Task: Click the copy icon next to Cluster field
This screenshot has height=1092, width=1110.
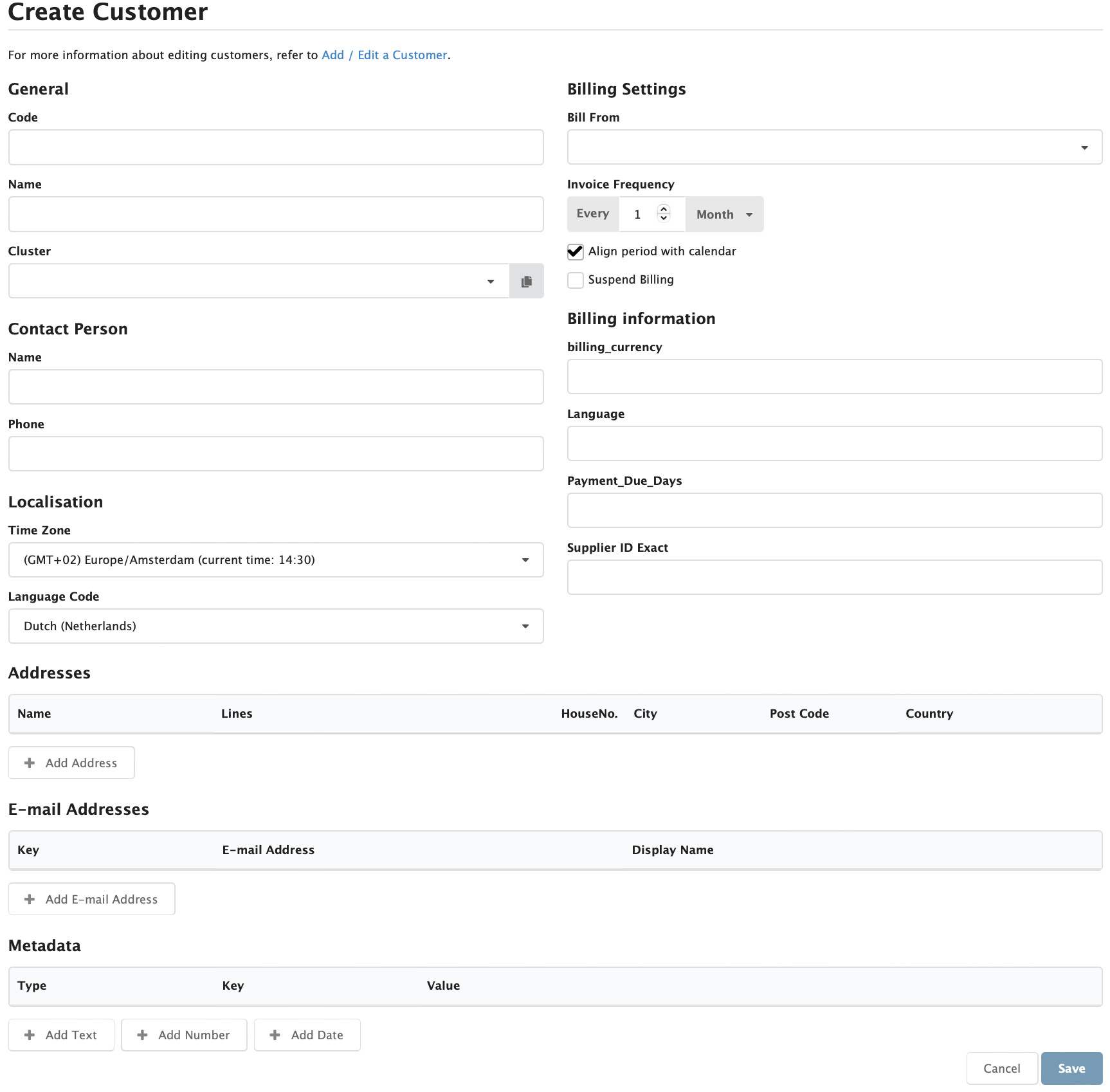Action: pyautogui.click(x=527, y=281)
